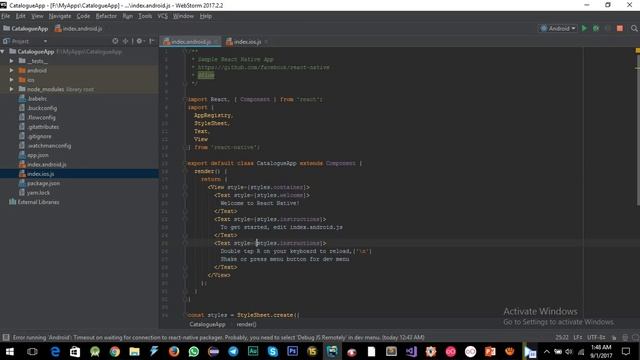The width and height of the screenshot is (640, 360).
Task: Fold the render() method gutter marker
Action: pos(185,171)
